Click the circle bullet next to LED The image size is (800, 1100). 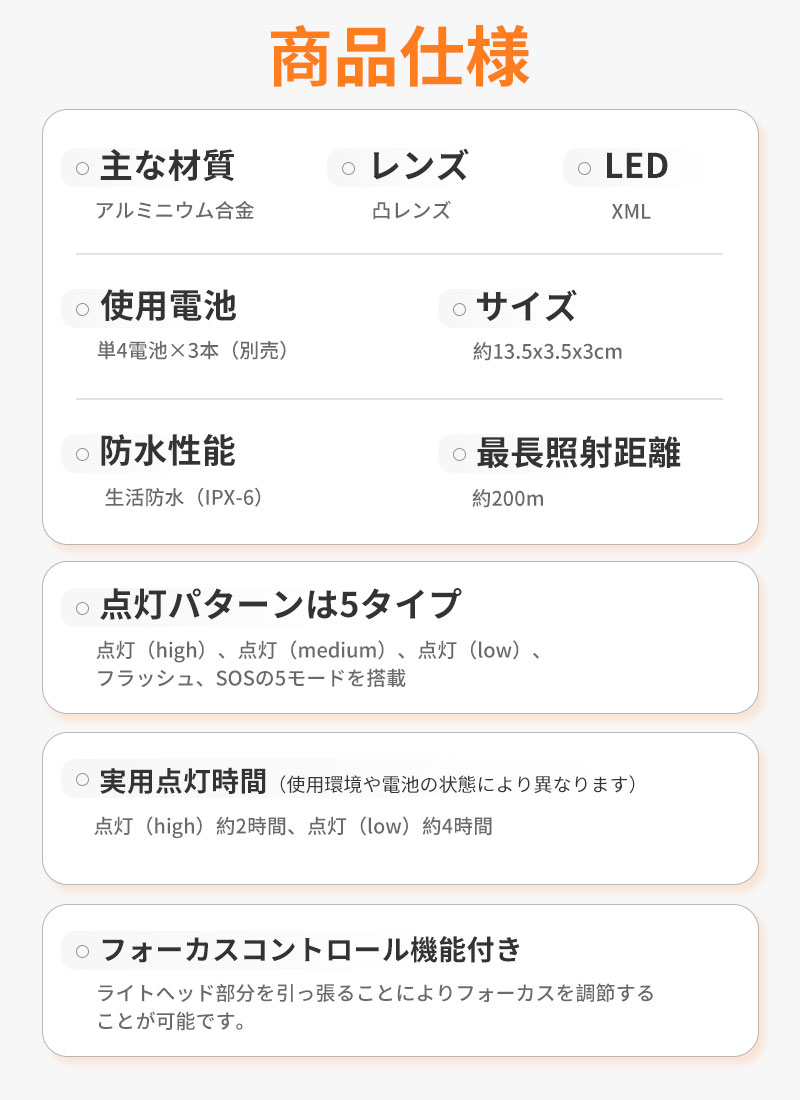[x=584, y=168]
